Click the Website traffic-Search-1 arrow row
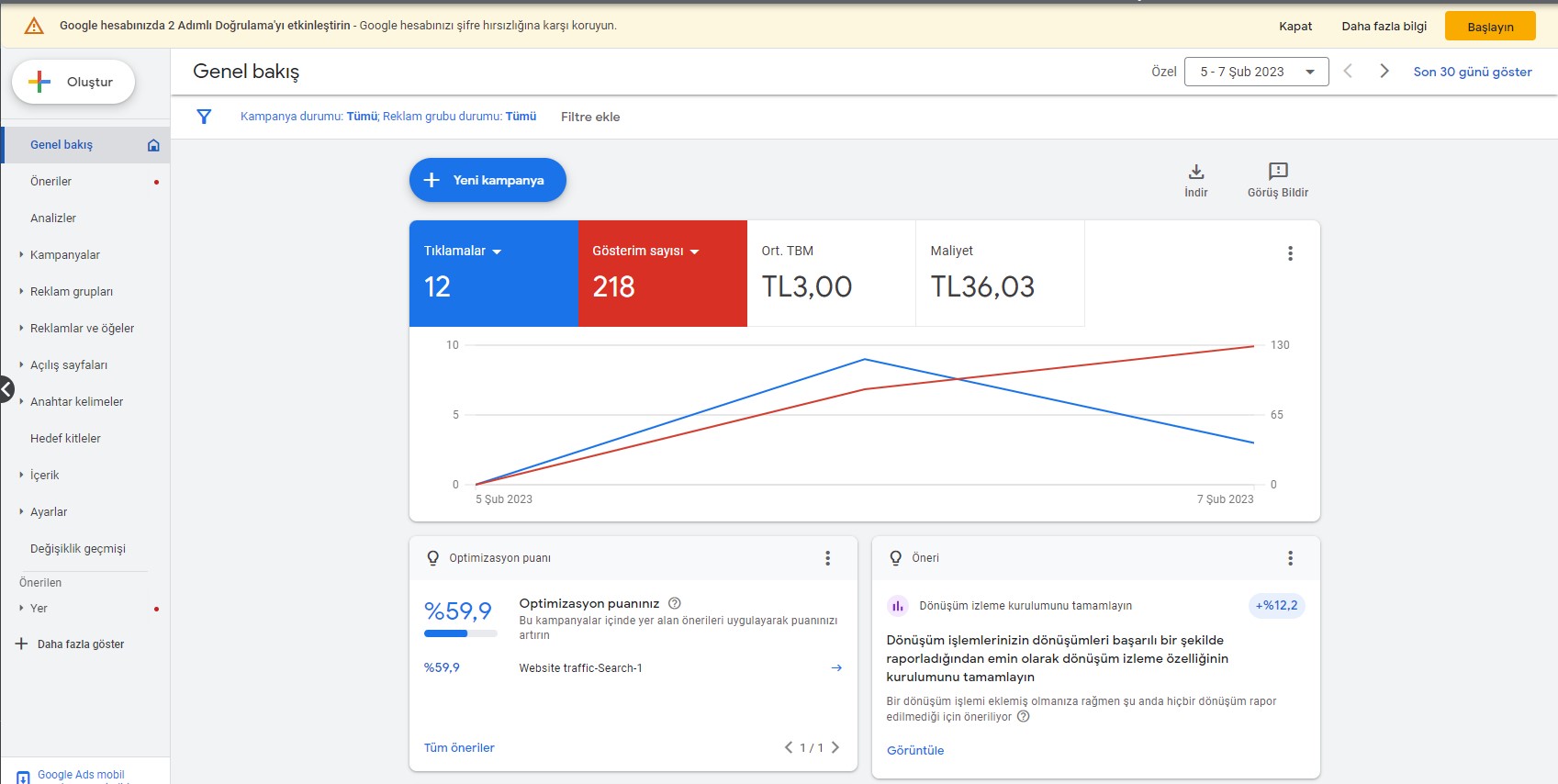 [633, 668]
